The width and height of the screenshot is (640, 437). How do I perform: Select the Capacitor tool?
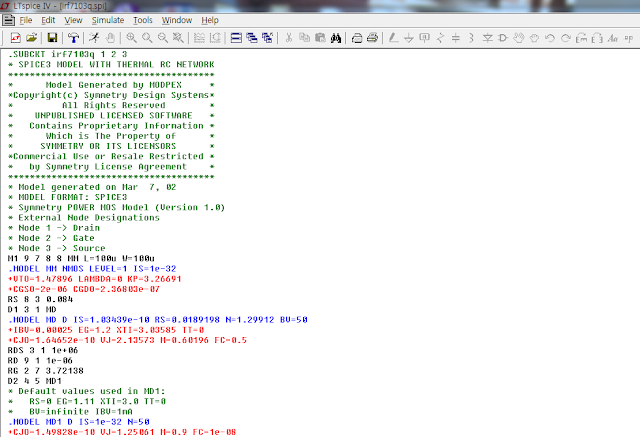coord(456,38)
